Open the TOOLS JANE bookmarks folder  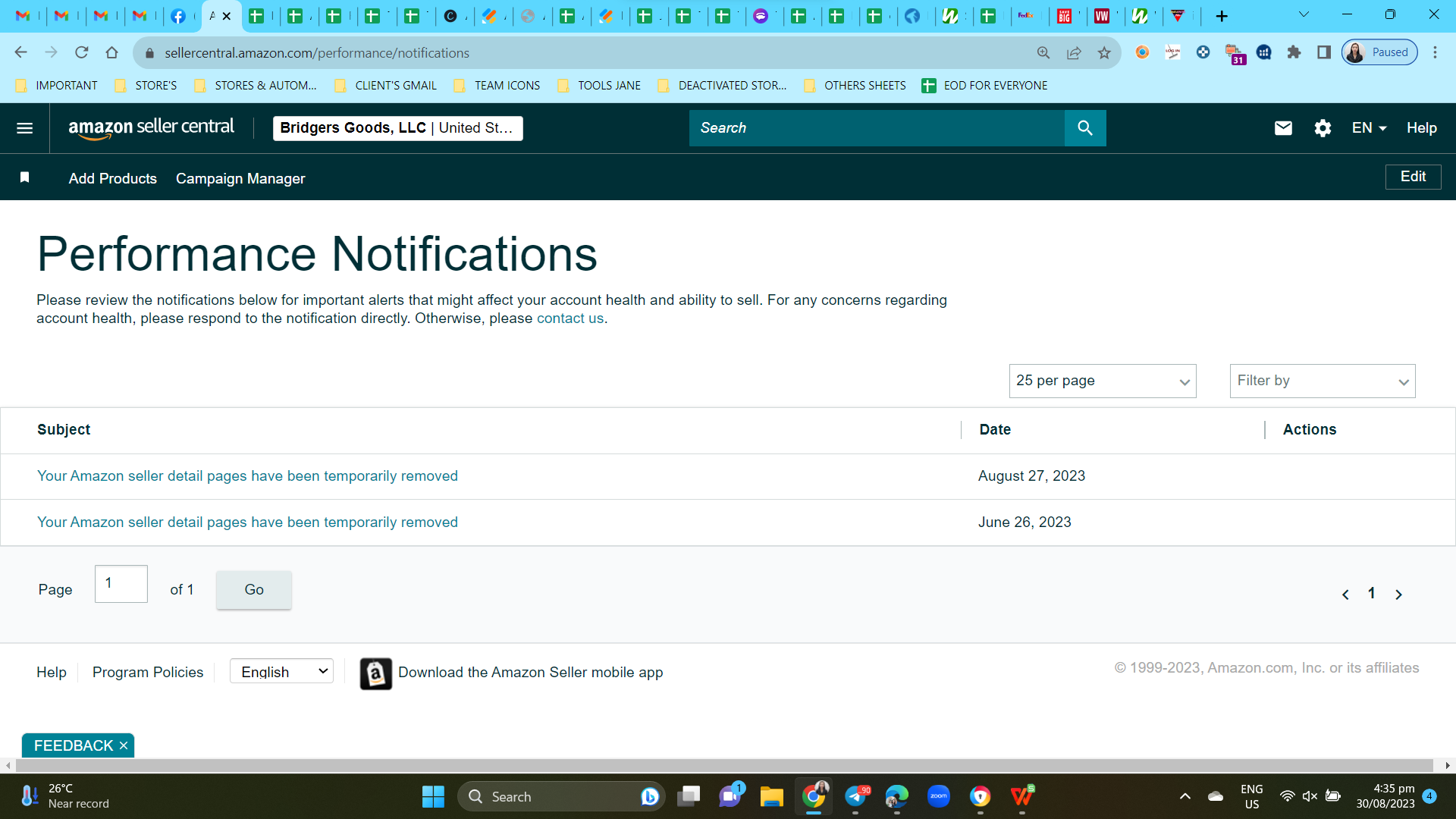point(600,86)
